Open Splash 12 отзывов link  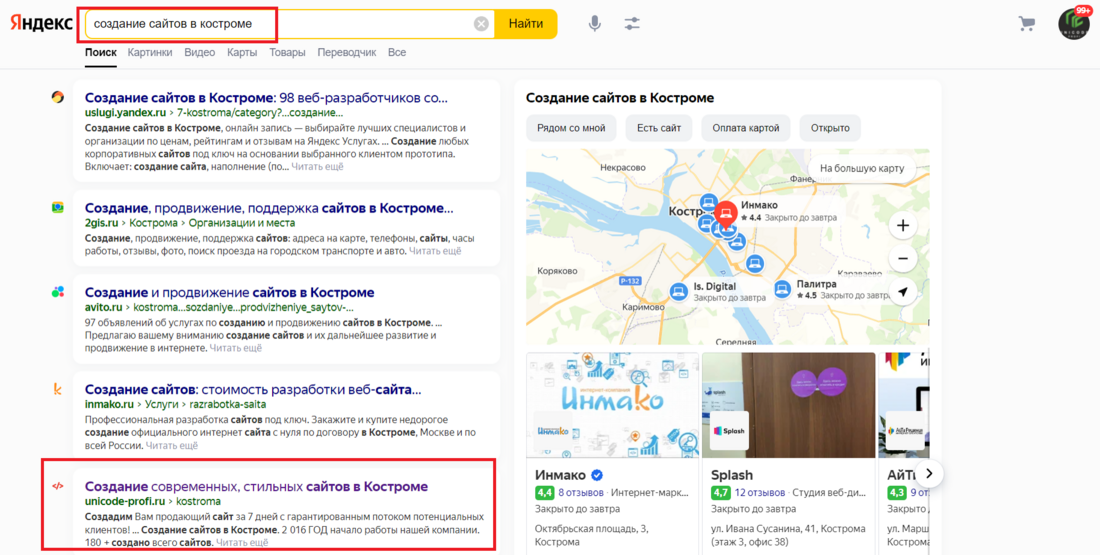click(x=760, y=493)
